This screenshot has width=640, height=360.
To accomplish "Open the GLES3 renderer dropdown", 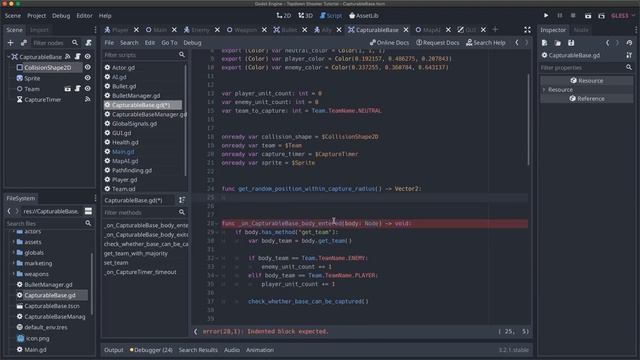I will (623, 16).
